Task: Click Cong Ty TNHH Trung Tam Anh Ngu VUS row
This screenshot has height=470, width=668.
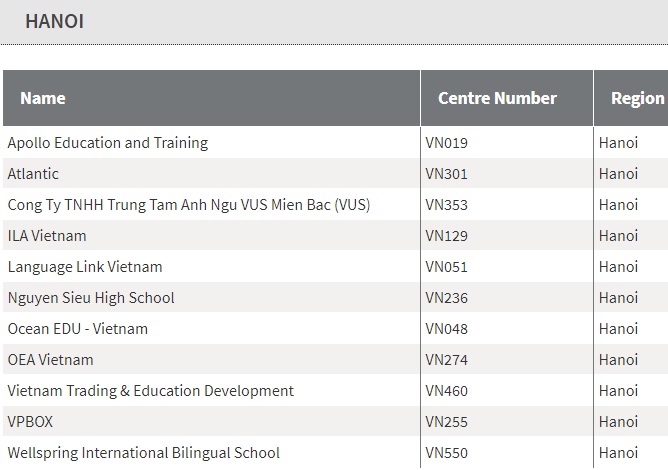Action: coord(189,205)
